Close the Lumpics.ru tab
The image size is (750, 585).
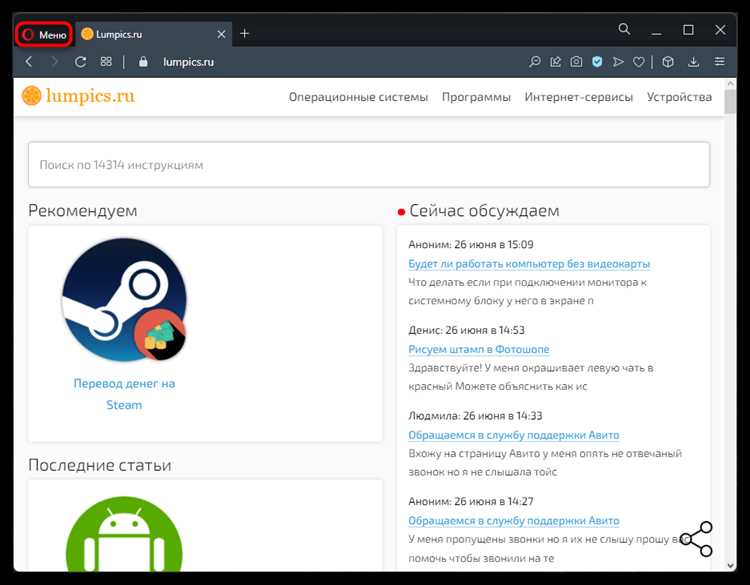221,34
